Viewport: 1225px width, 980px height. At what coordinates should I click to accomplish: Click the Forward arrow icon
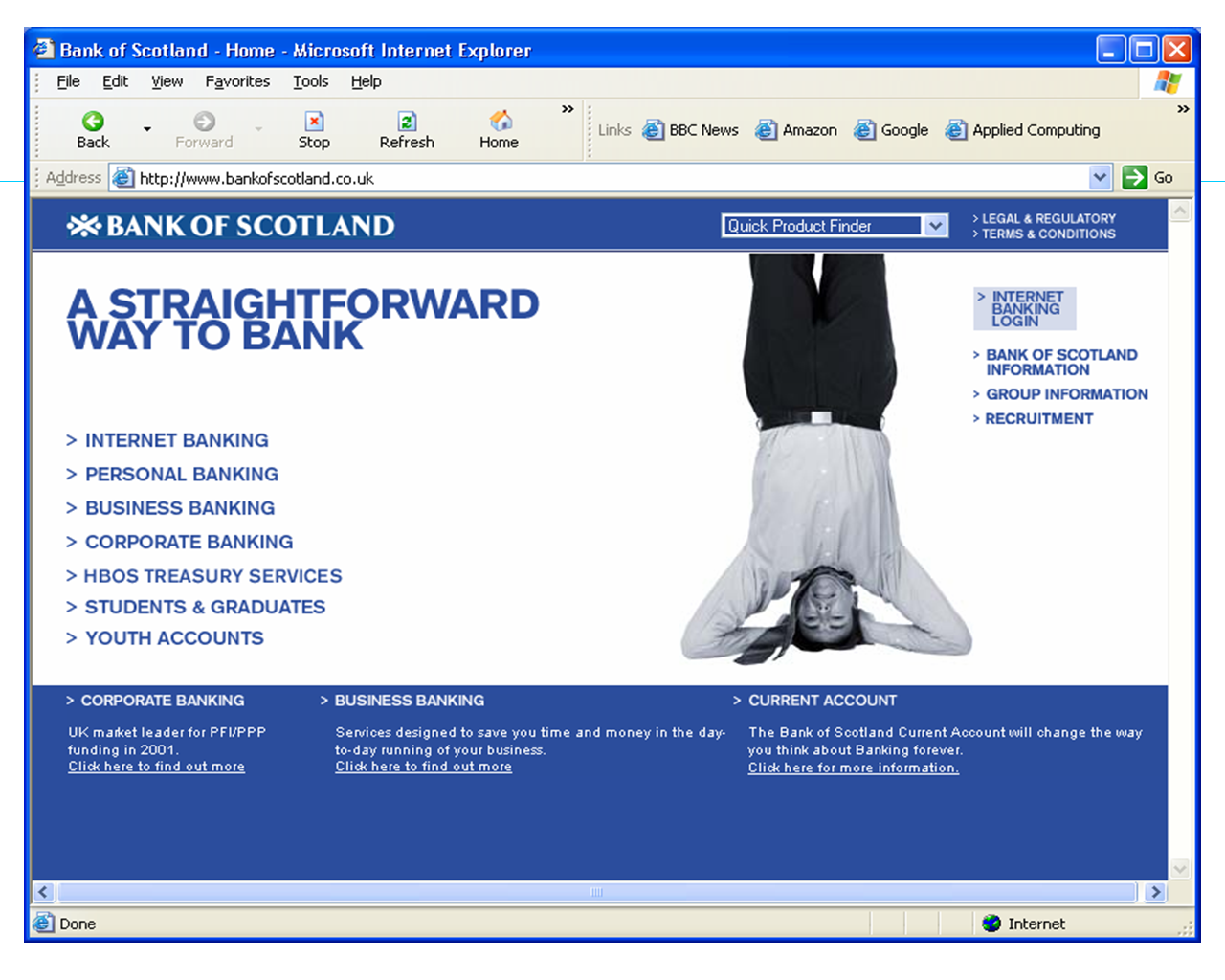click(204, 122)
